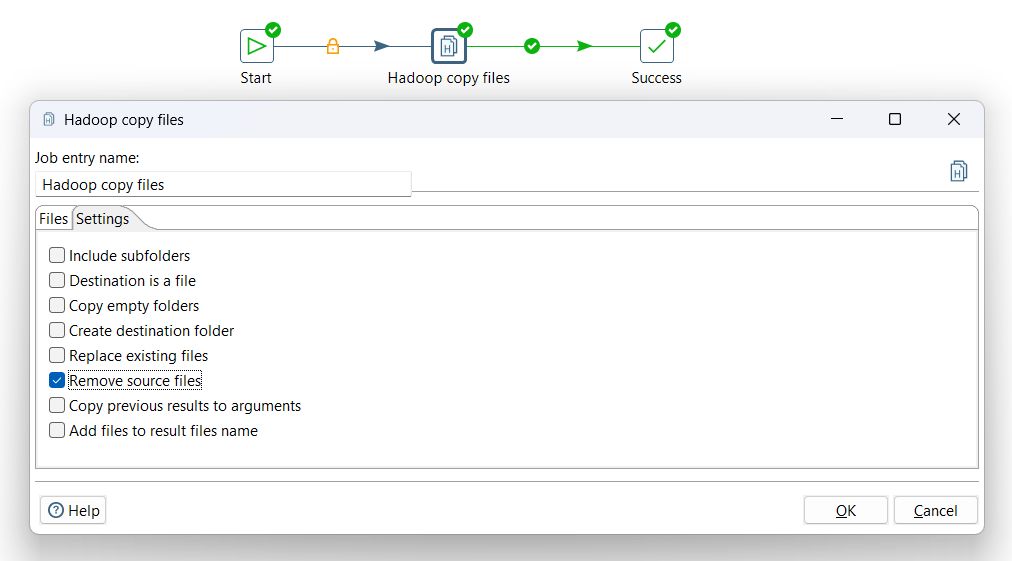Select the Settings tab
This screenshot has width=1012, height=561.
click(x=103, y=219)
